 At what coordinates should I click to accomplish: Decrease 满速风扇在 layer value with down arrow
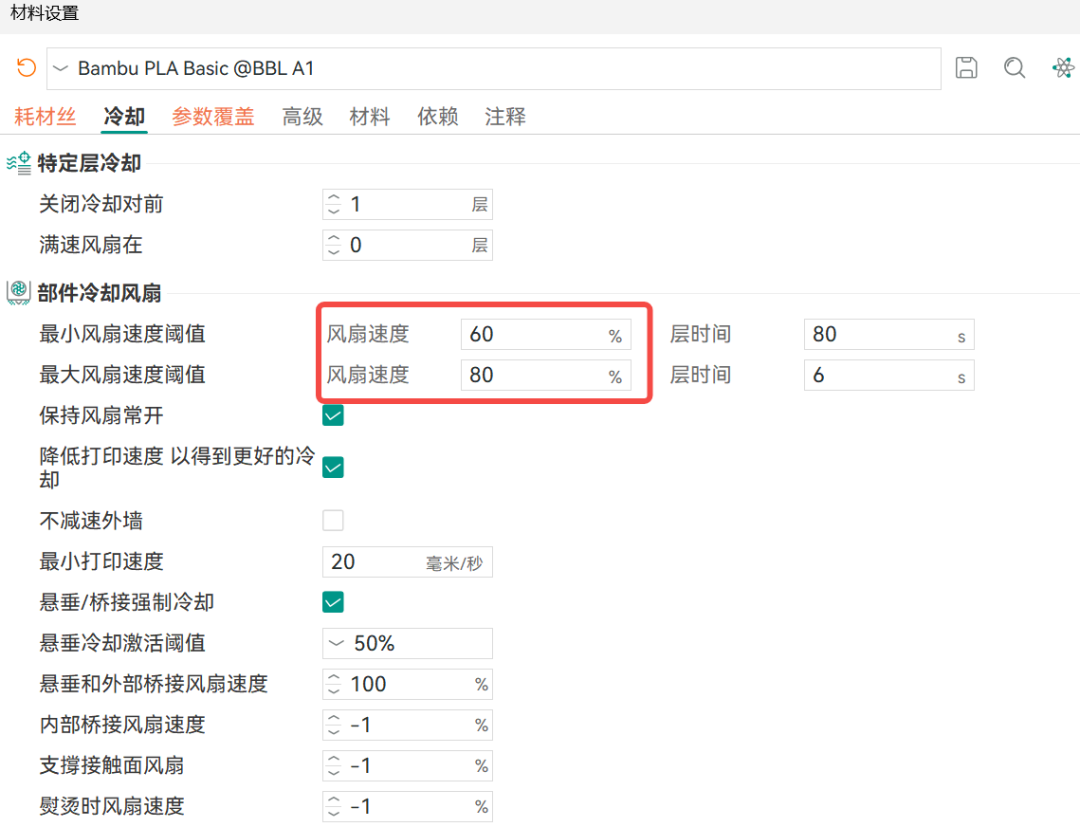tap(334, 251)
